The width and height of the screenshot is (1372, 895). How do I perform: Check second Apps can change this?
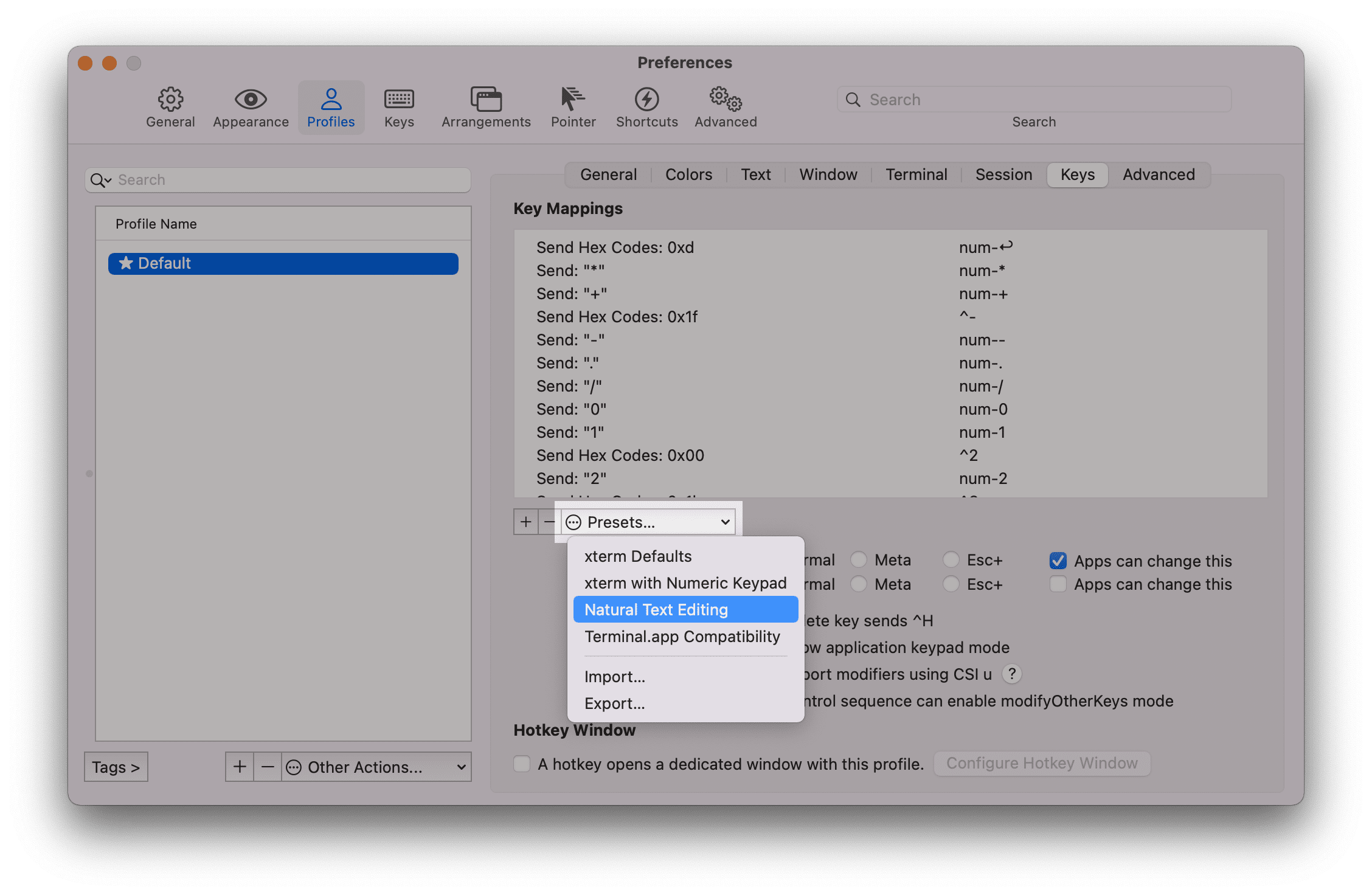(1058, 584)
